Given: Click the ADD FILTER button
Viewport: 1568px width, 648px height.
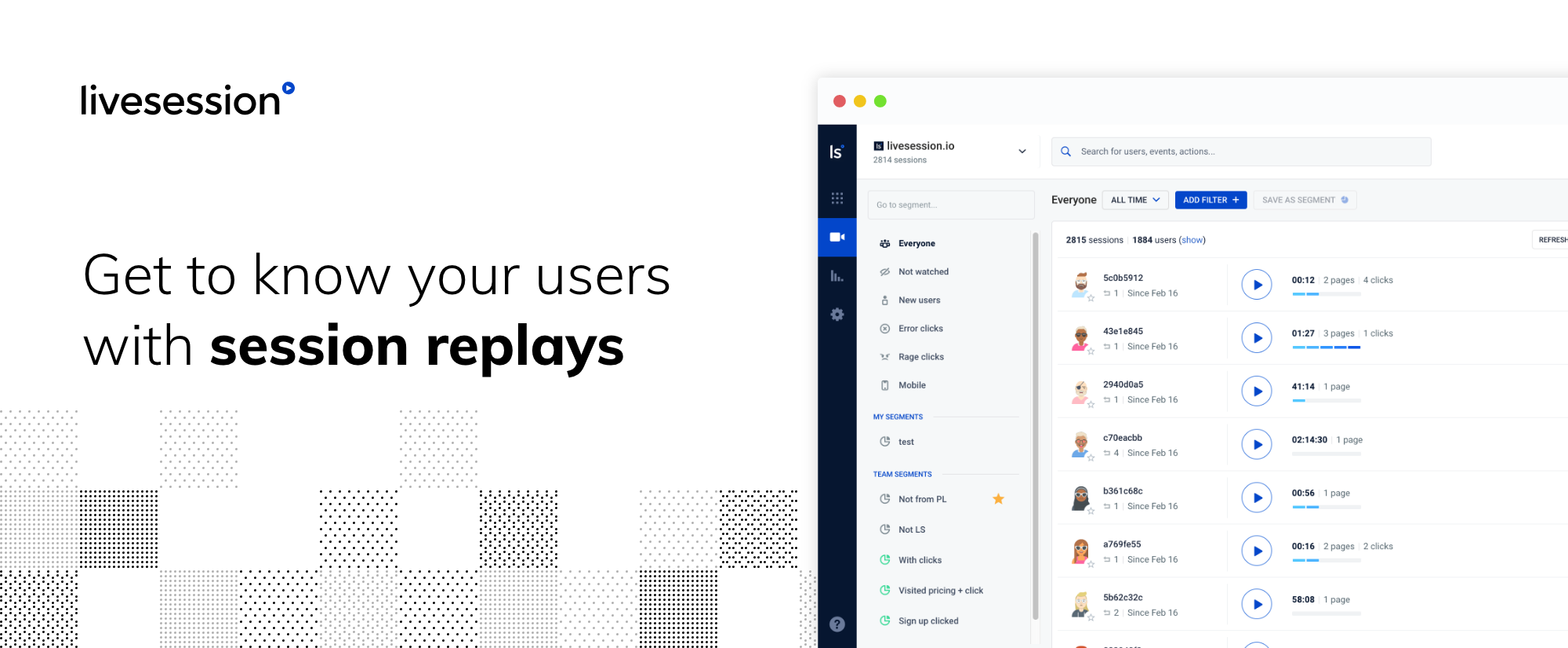Looking at the screenshot, I should [1210, 200].
